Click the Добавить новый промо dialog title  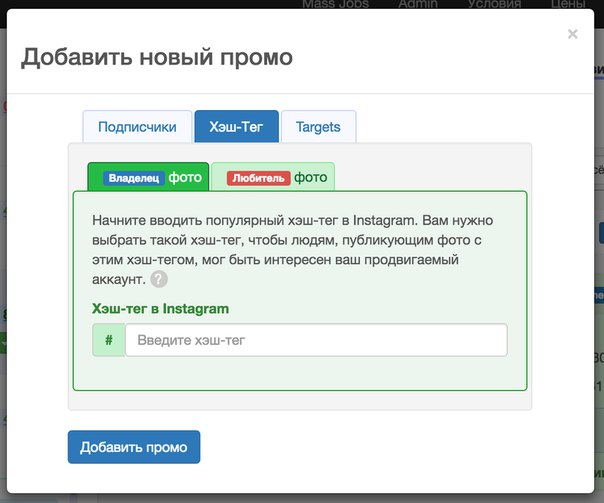point(157,57)
